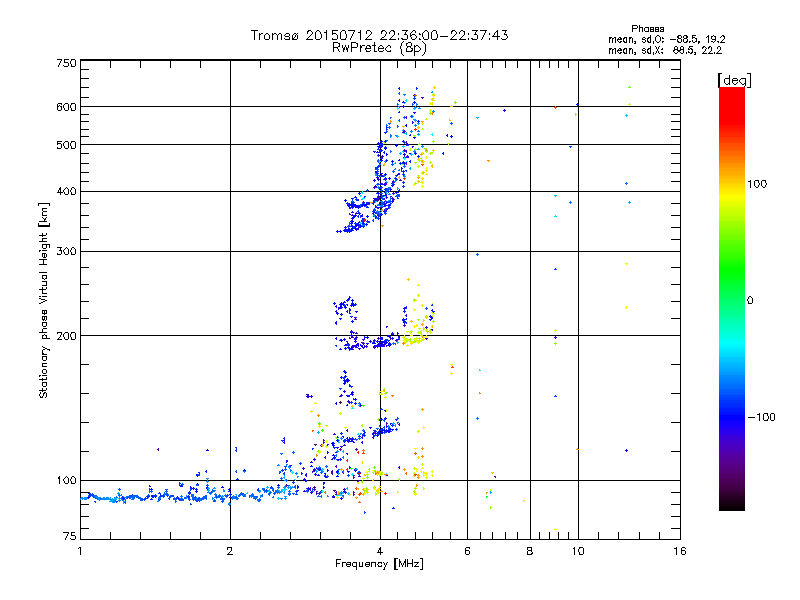800x600 pixels.
Task: Click the x-axis tick label "8"
Action: coord(530,551)
